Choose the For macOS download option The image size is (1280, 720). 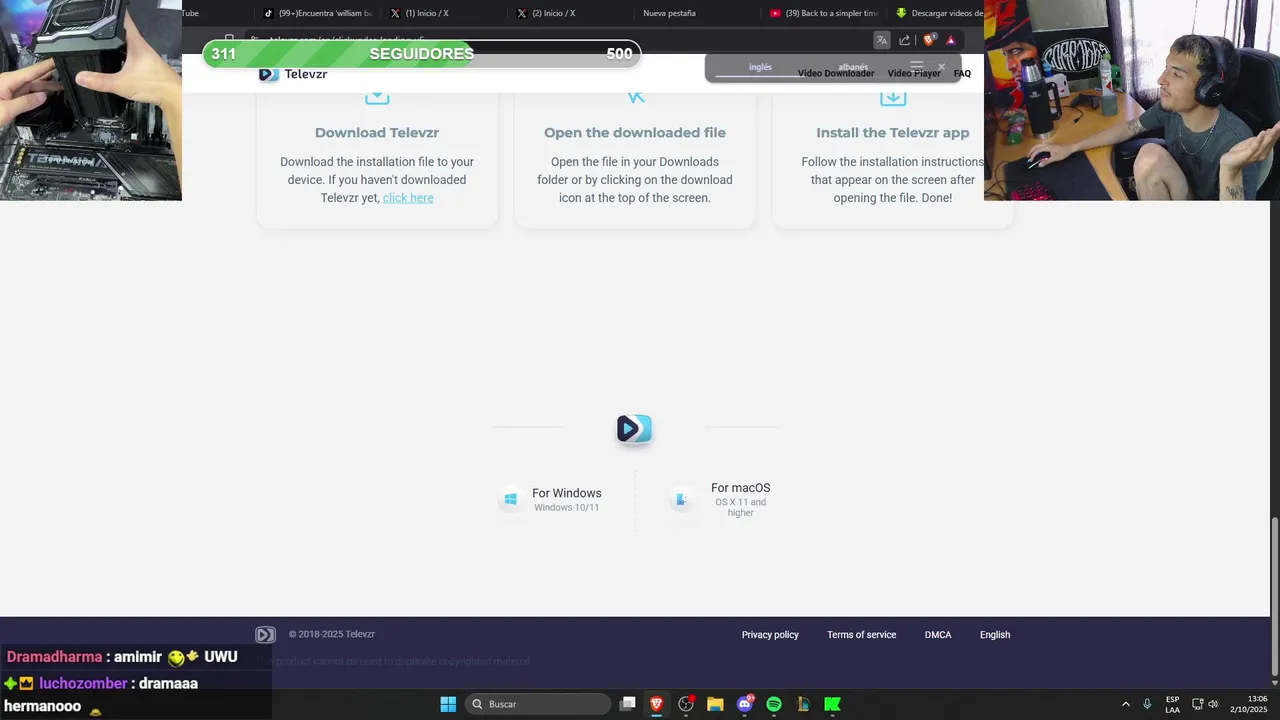pos(740,499)
